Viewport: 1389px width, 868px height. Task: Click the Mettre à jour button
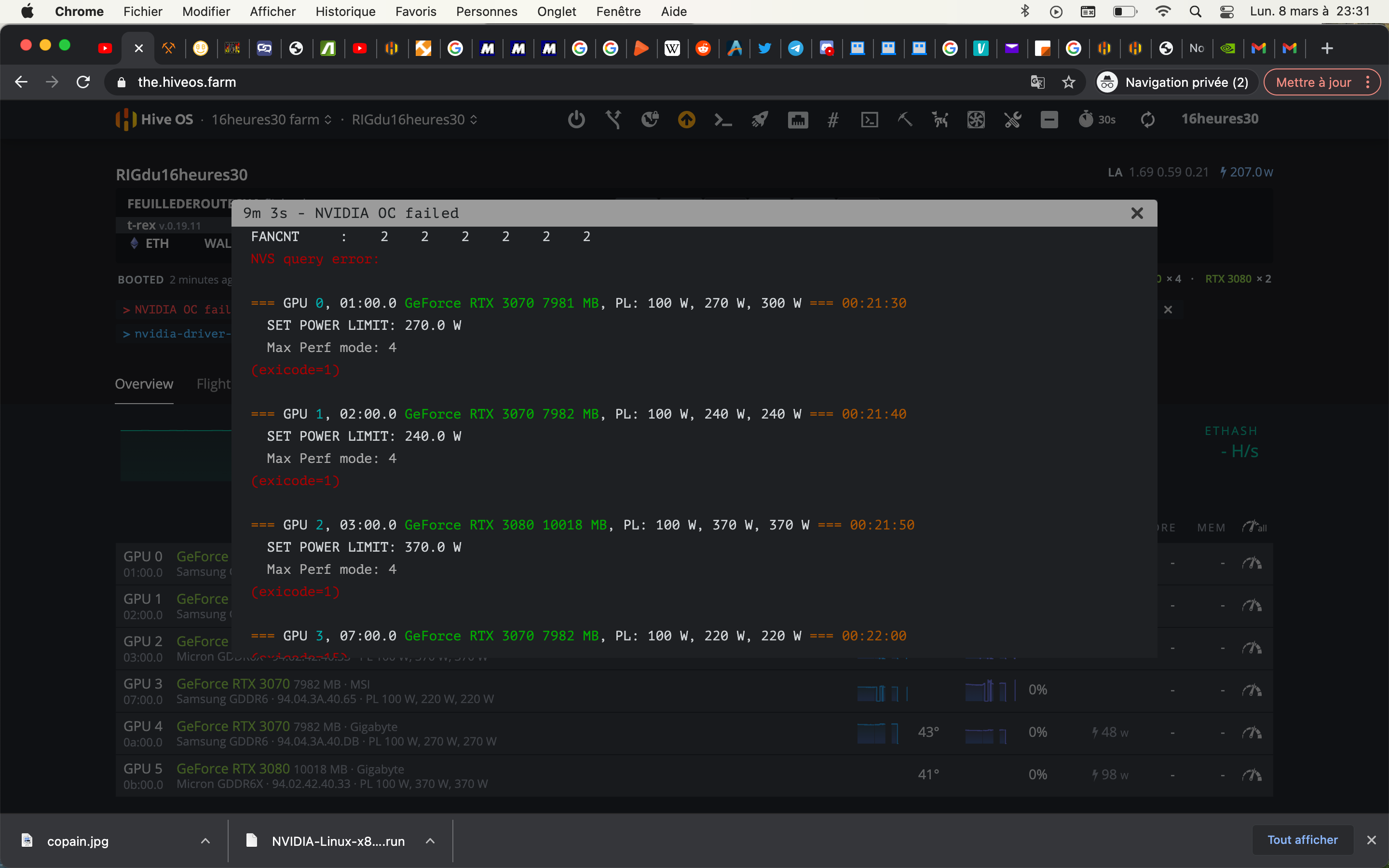coord(1313,82)
